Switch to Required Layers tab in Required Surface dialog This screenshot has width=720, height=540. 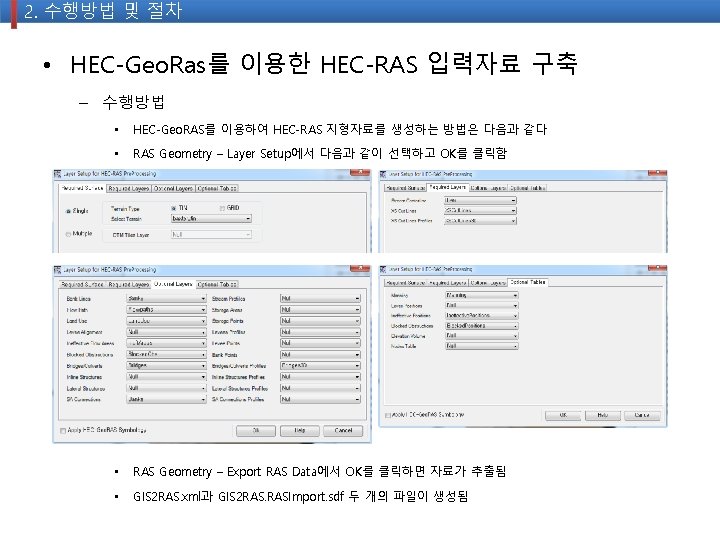pos(129,188)
